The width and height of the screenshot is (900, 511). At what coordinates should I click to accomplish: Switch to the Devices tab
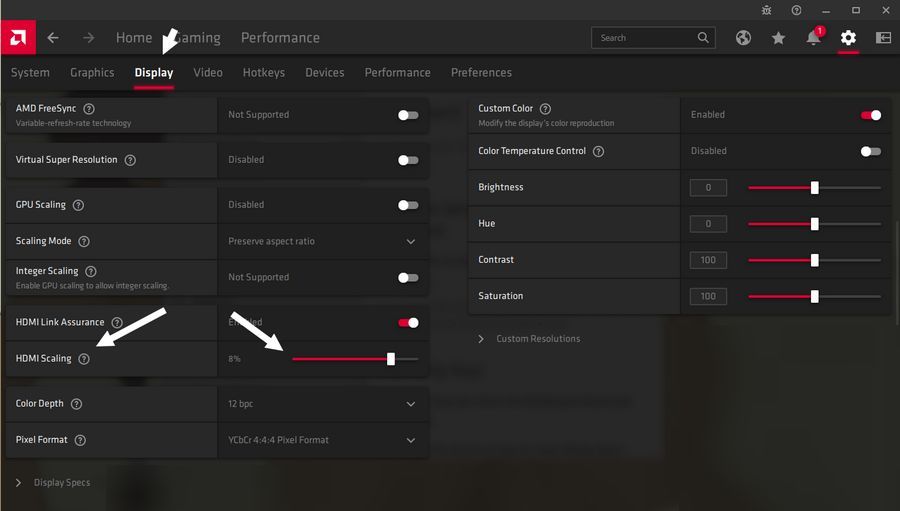point(324,72)
